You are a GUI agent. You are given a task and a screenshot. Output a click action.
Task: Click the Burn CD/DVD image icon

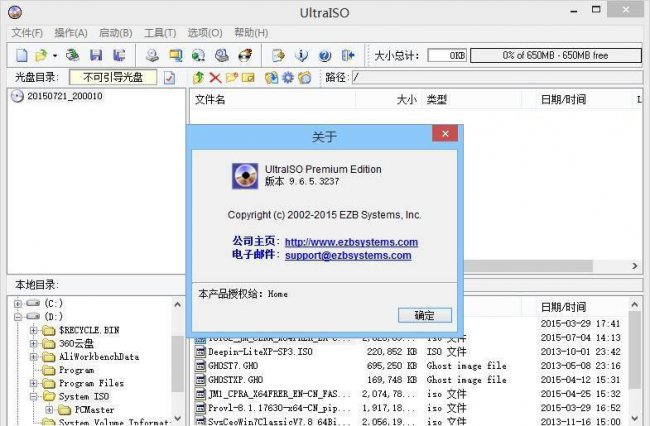(x=245, y=56)
